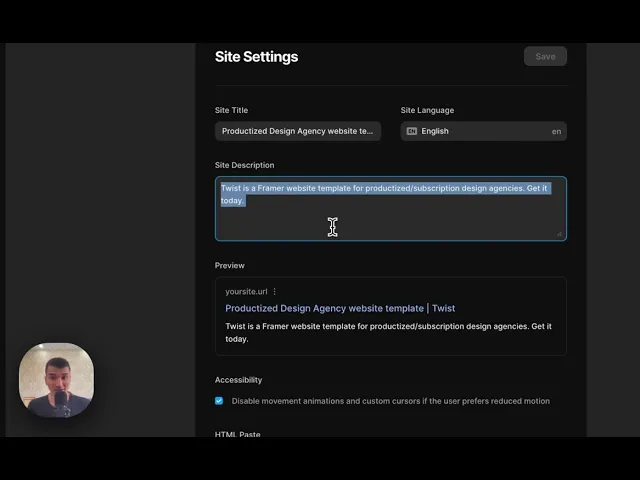Screen dimensions: 640x480
Task: Open the three-dot menu beside yoursite.url
Action: click(x=274, y=291)
